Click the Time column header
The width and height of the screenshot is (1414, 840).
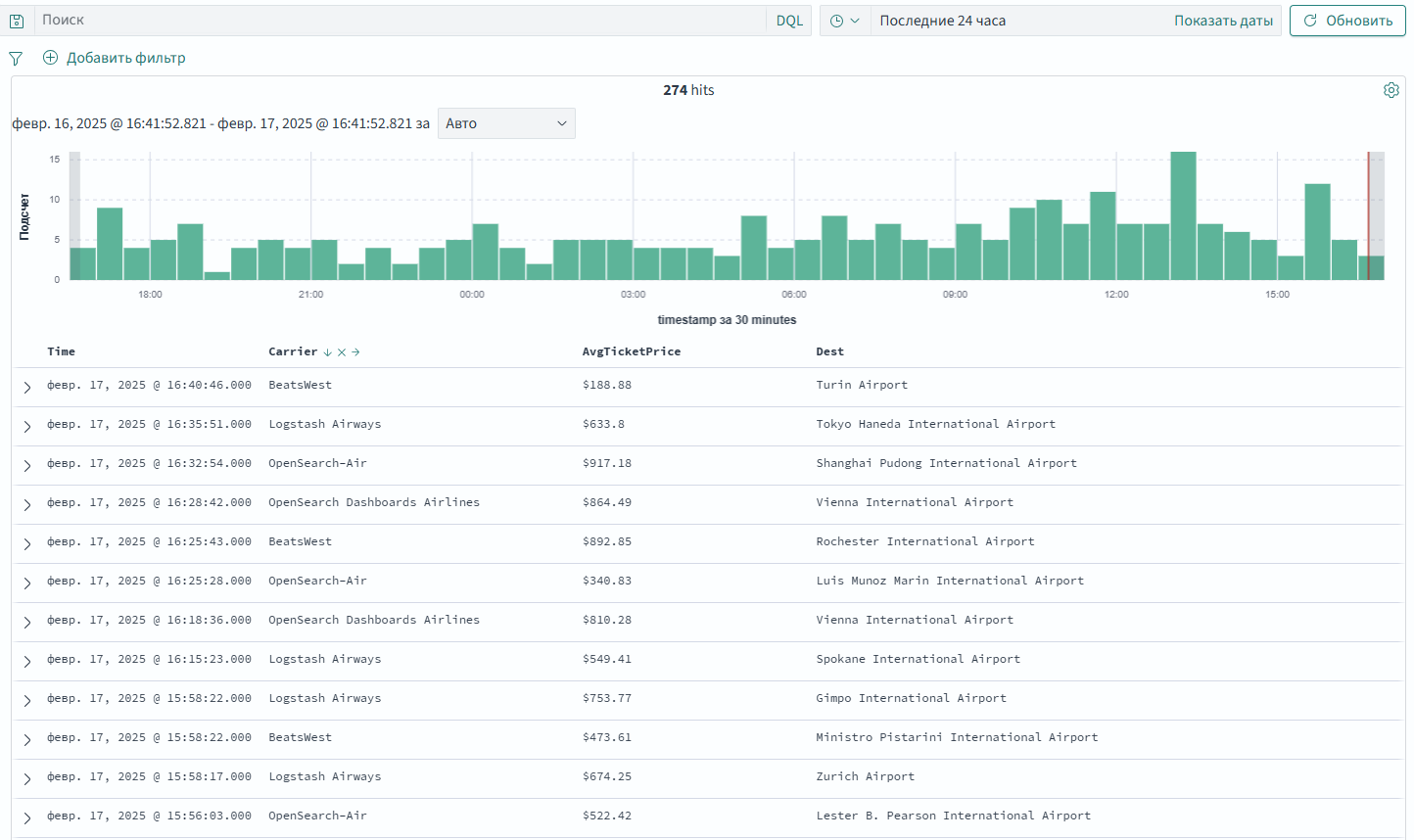(61, 351)
